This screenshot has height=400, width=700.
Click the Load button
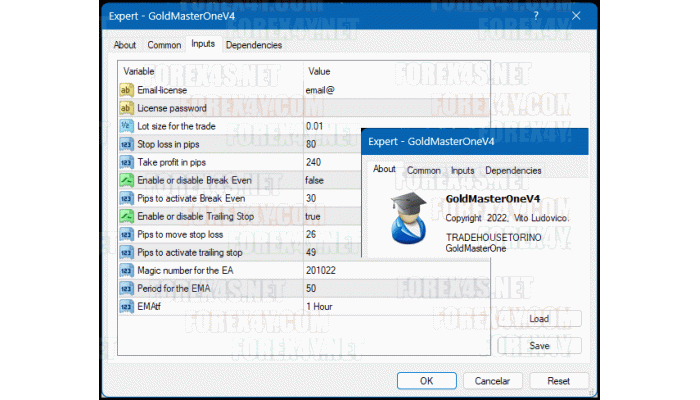click(539, 319)
